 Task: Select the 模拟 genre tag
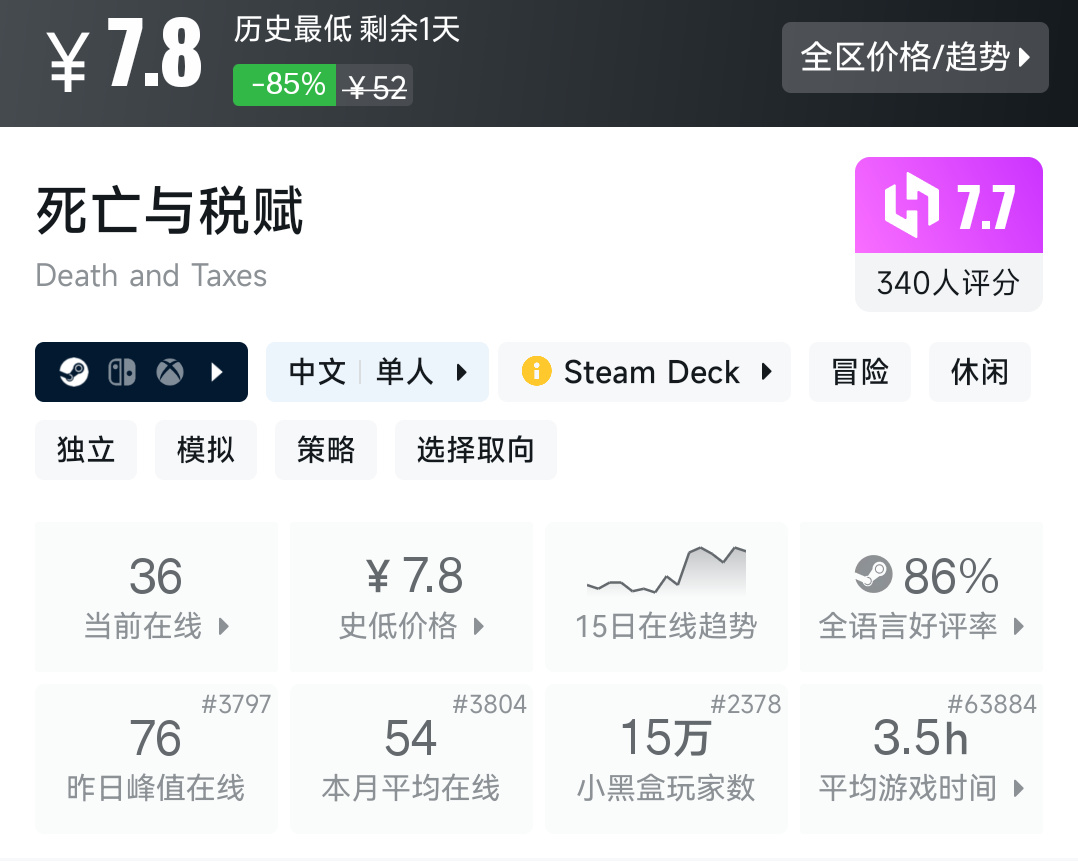(x=206, y=450)
